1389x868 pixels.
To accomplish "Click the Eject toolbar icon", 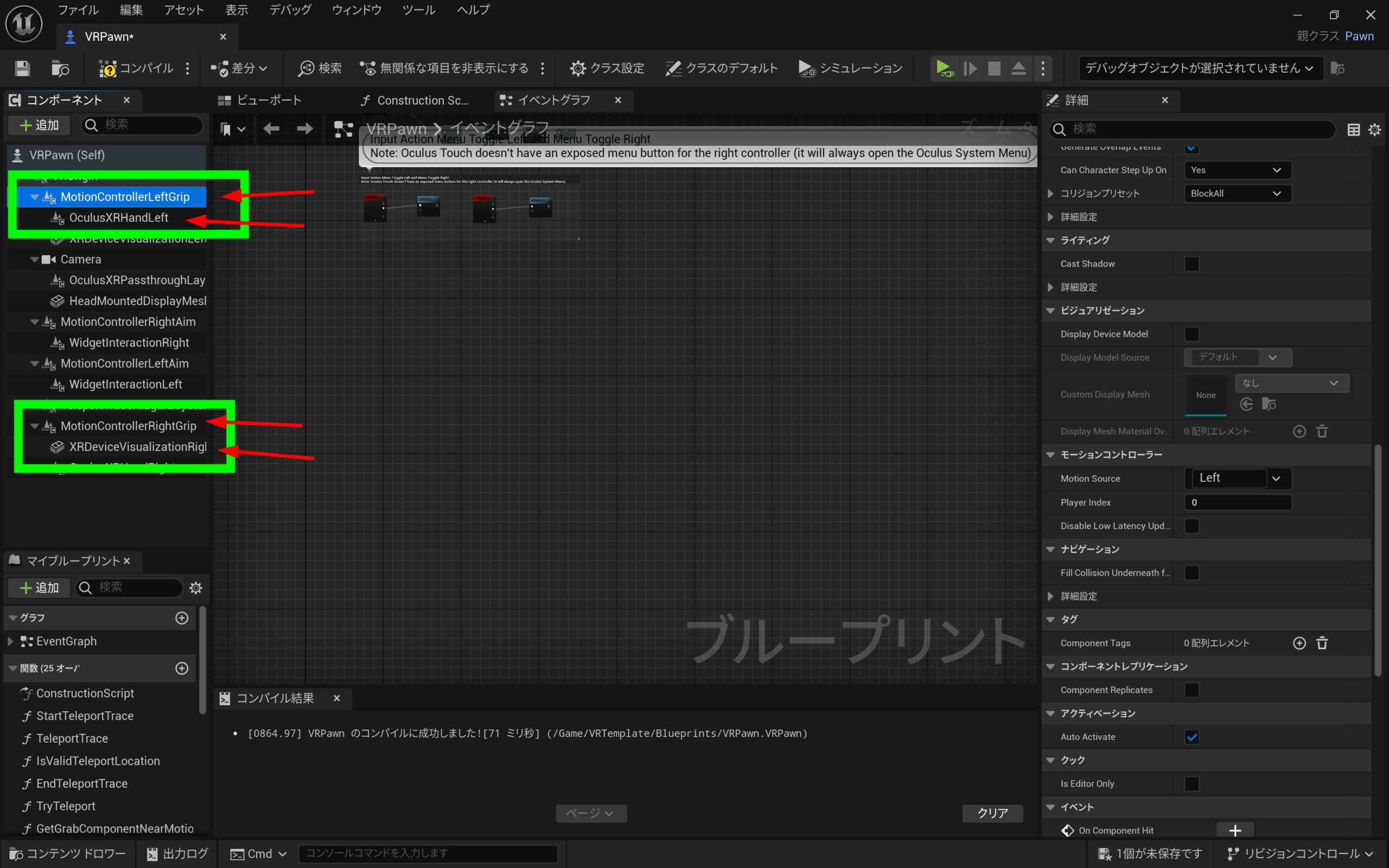I will 1018,68.
